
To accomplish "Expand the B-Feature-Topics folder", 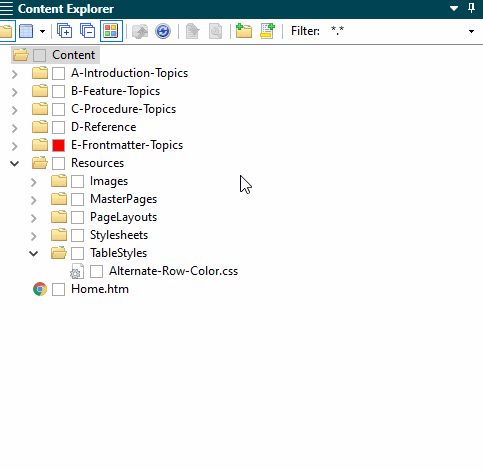I will (14, 92).
